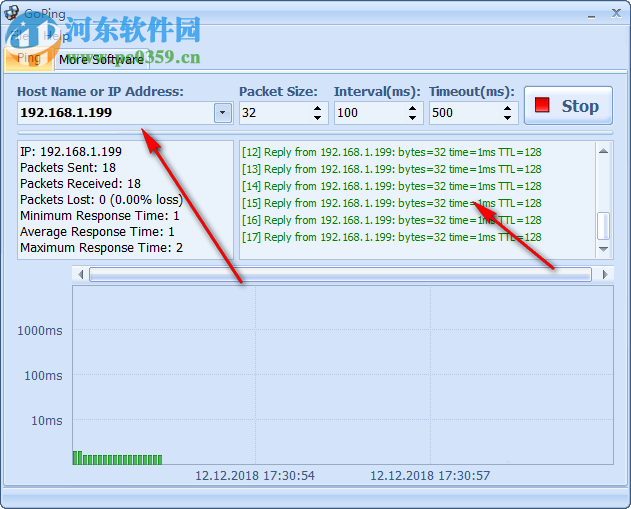Select log line [15] Reply from 192.168.1.199
631x509 pixels.
pos(392,203)
